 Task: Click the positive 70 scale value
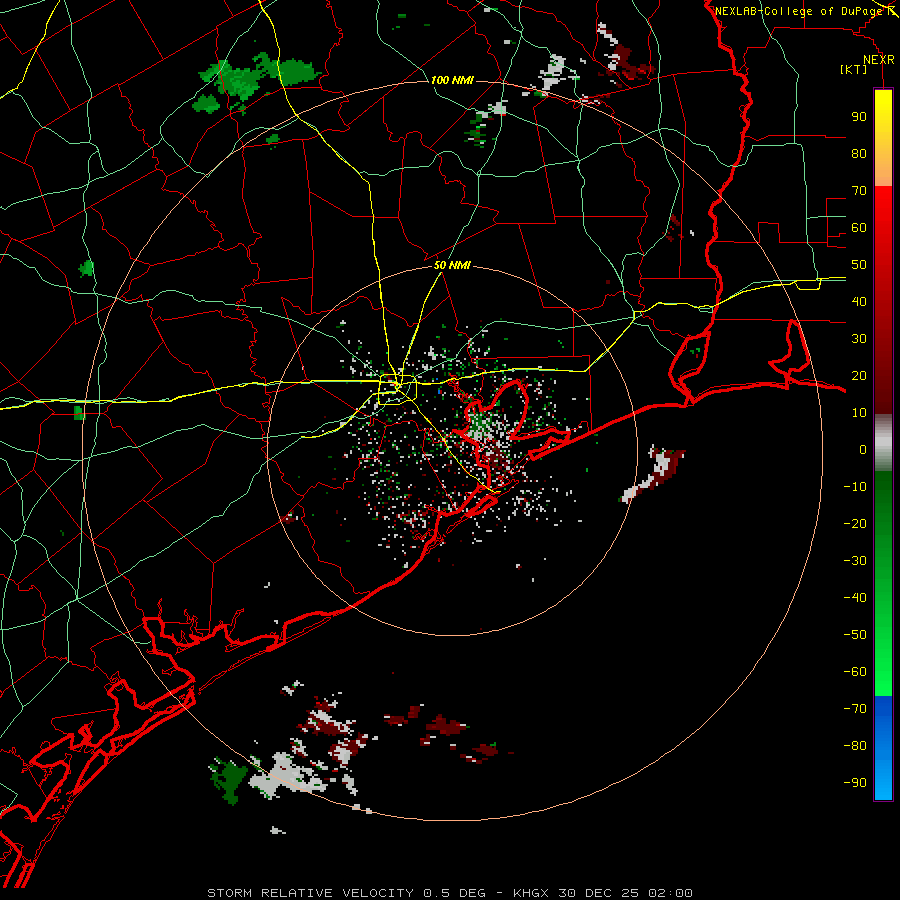click(859, 191)
